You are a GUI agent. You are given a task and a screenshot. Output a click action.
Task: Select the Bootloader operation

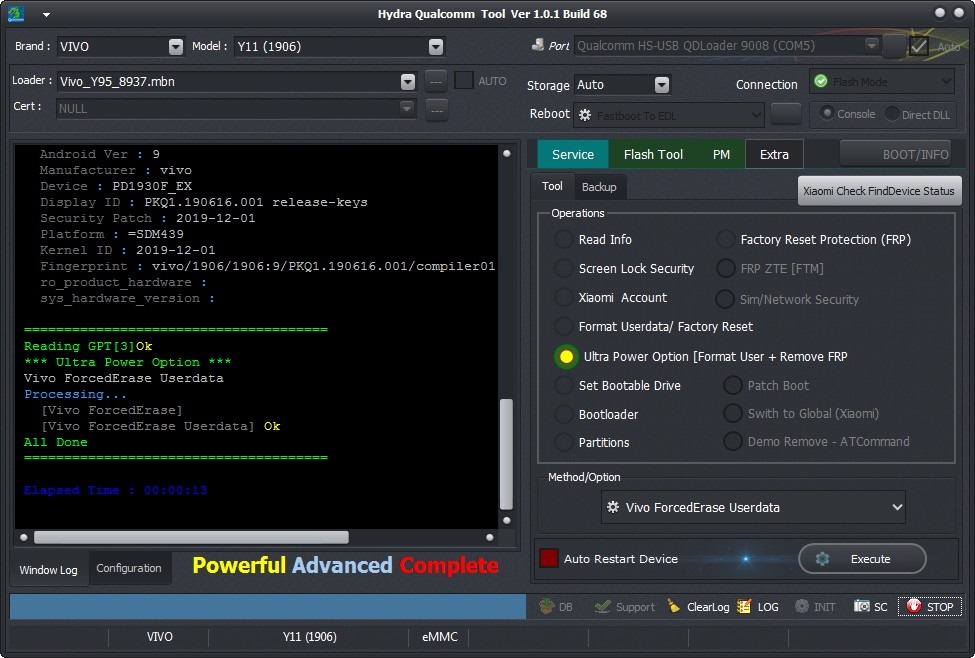click(x=564, y=414)
